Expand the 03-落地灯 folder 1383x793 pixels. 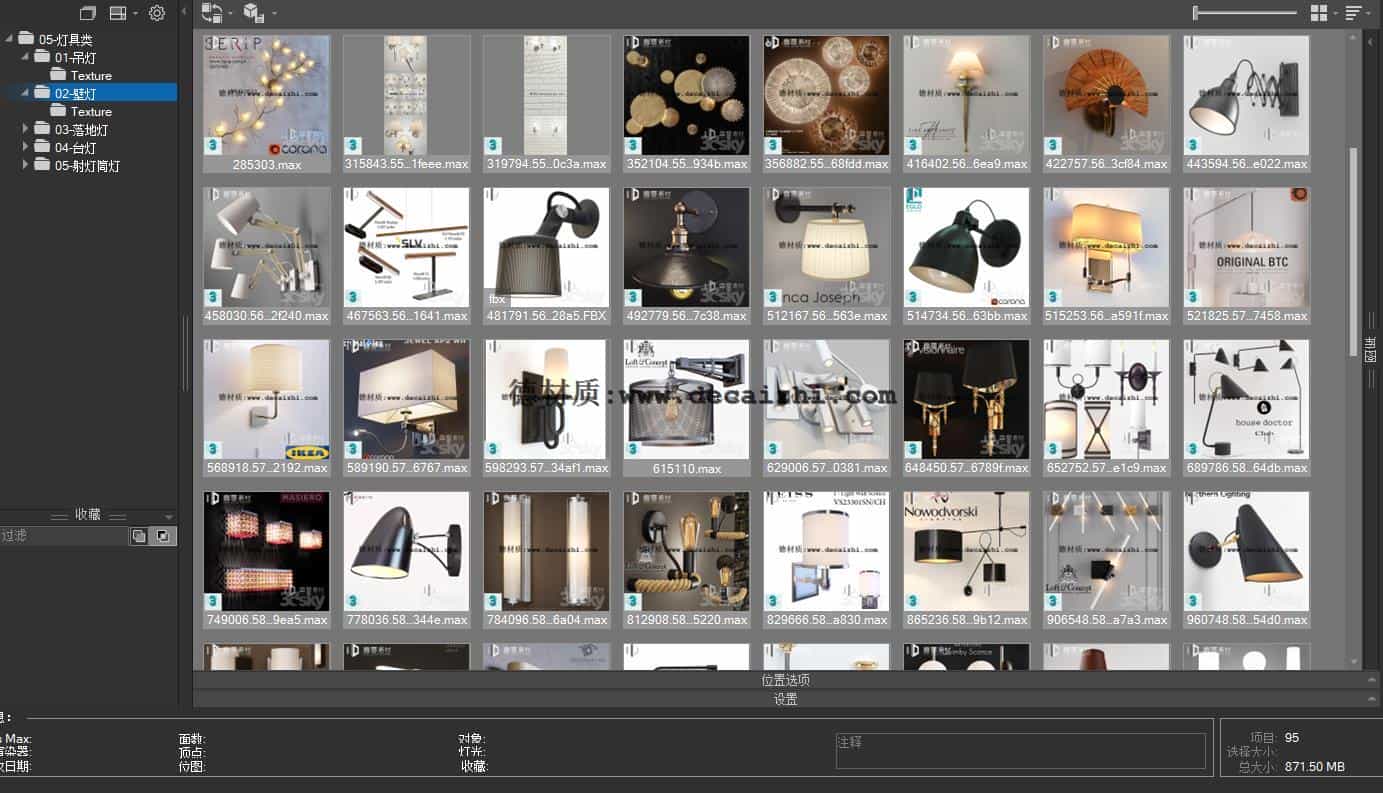[26, 129]
